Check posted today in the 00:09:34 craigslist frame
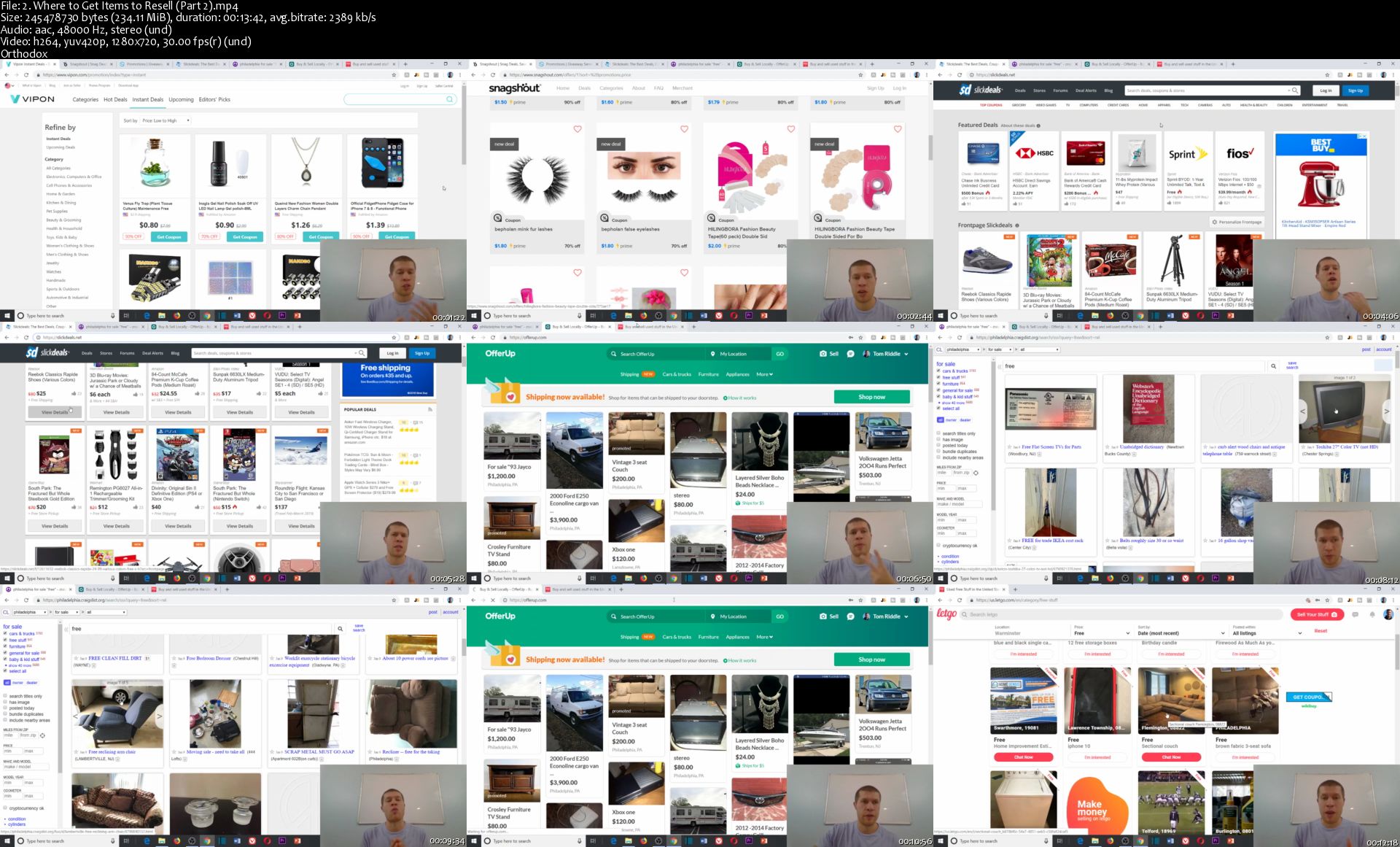 tap(5, 708)
